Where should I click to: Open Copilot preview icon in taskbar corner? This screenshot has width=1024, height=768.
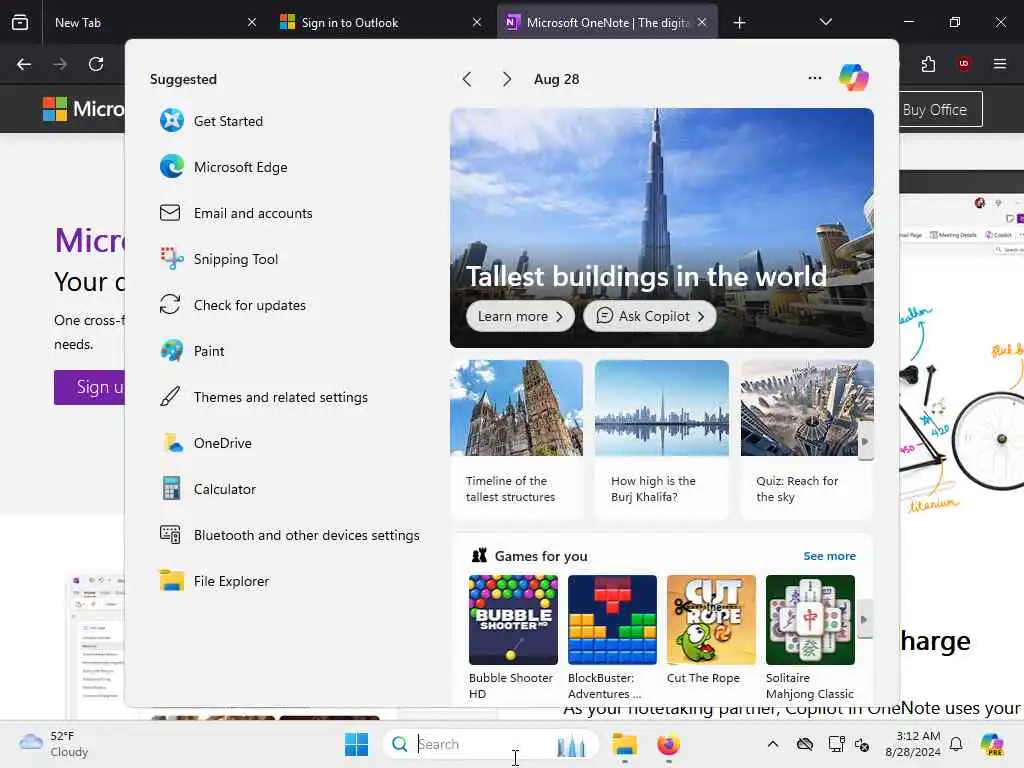coord(992,744)
